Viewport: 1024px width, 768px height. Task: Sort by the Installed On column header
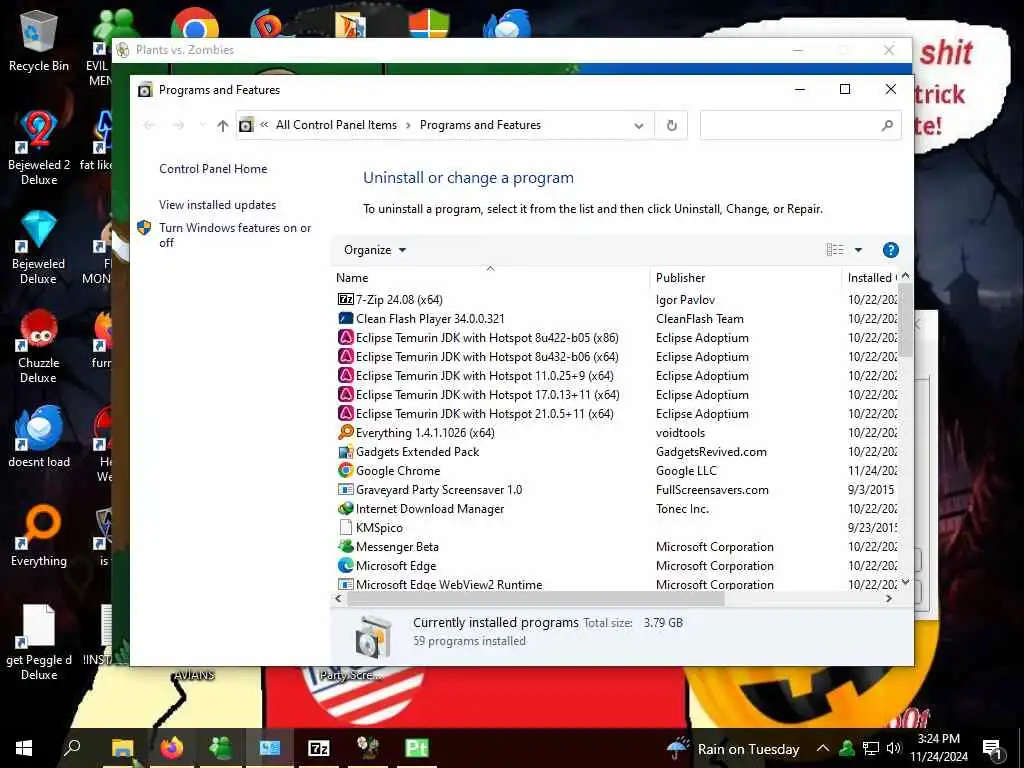[x=872, y=278]
